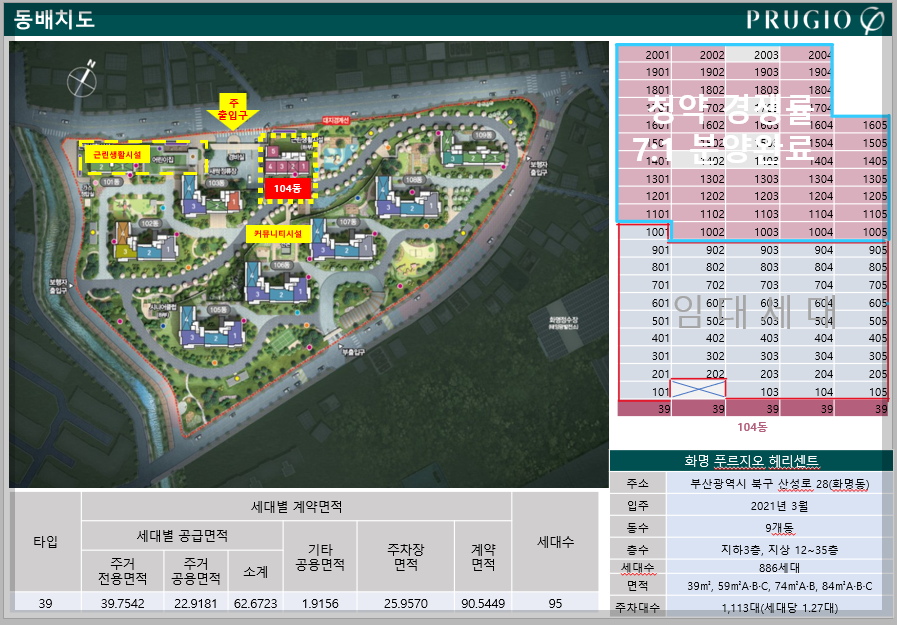Select unit cell 1203
Screen dimensions: 897x625
pyautogui.click(x=752, y=196)
